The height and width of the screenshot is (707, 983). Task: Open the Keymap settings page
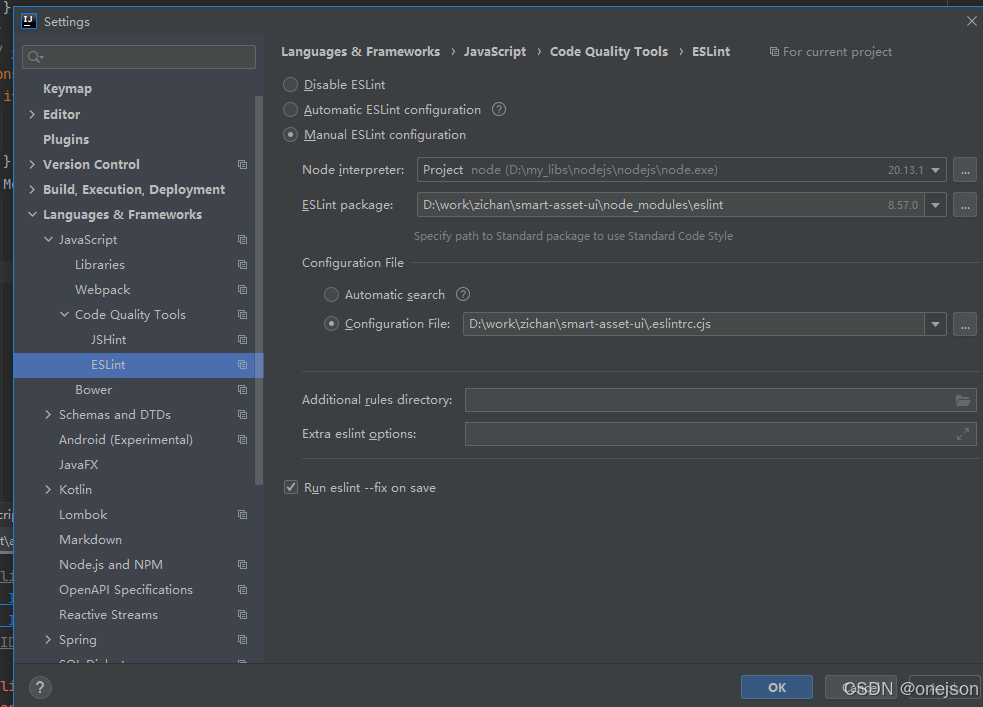click(67, 89)
